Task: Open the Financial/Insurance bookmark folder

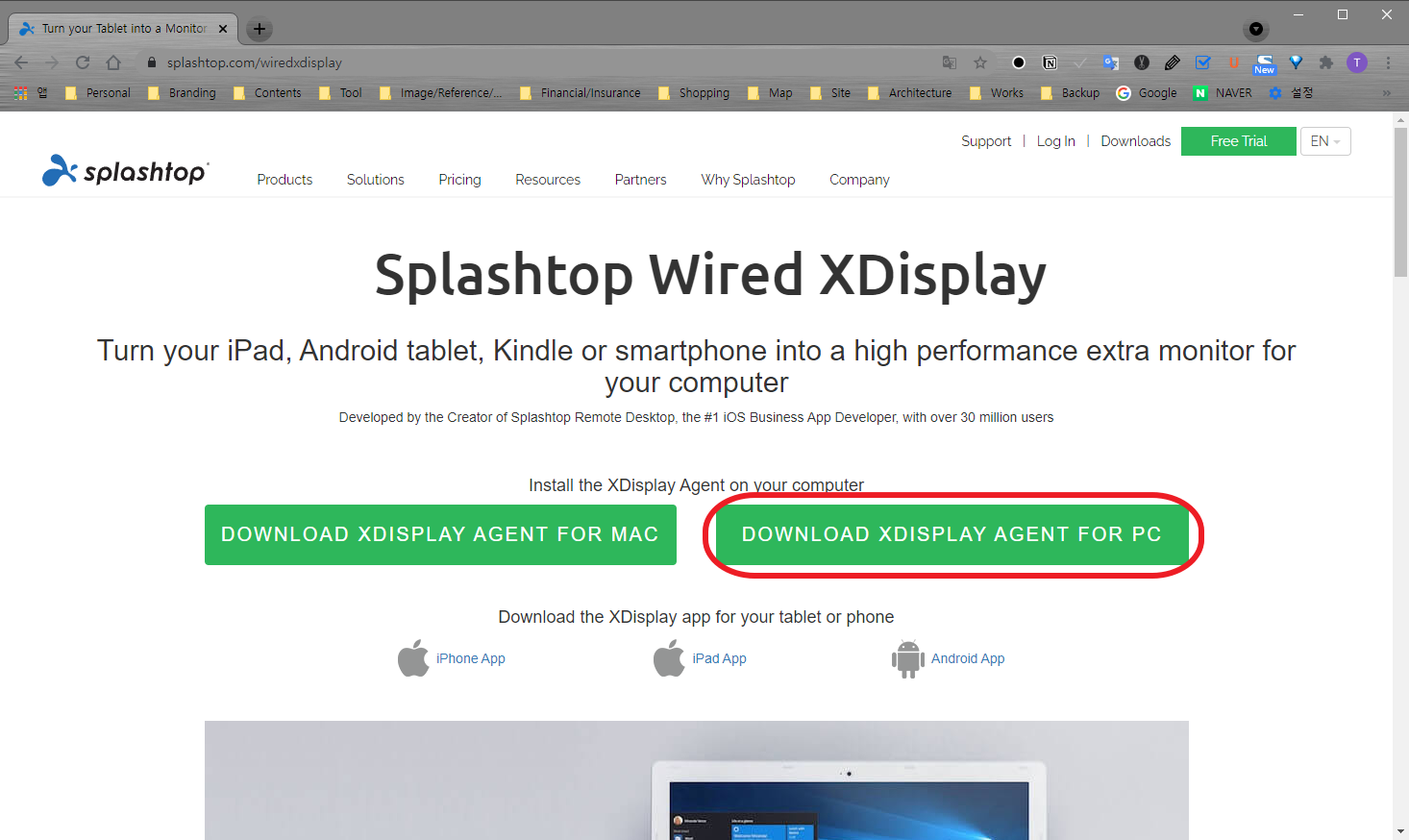Action: [580, 93]
